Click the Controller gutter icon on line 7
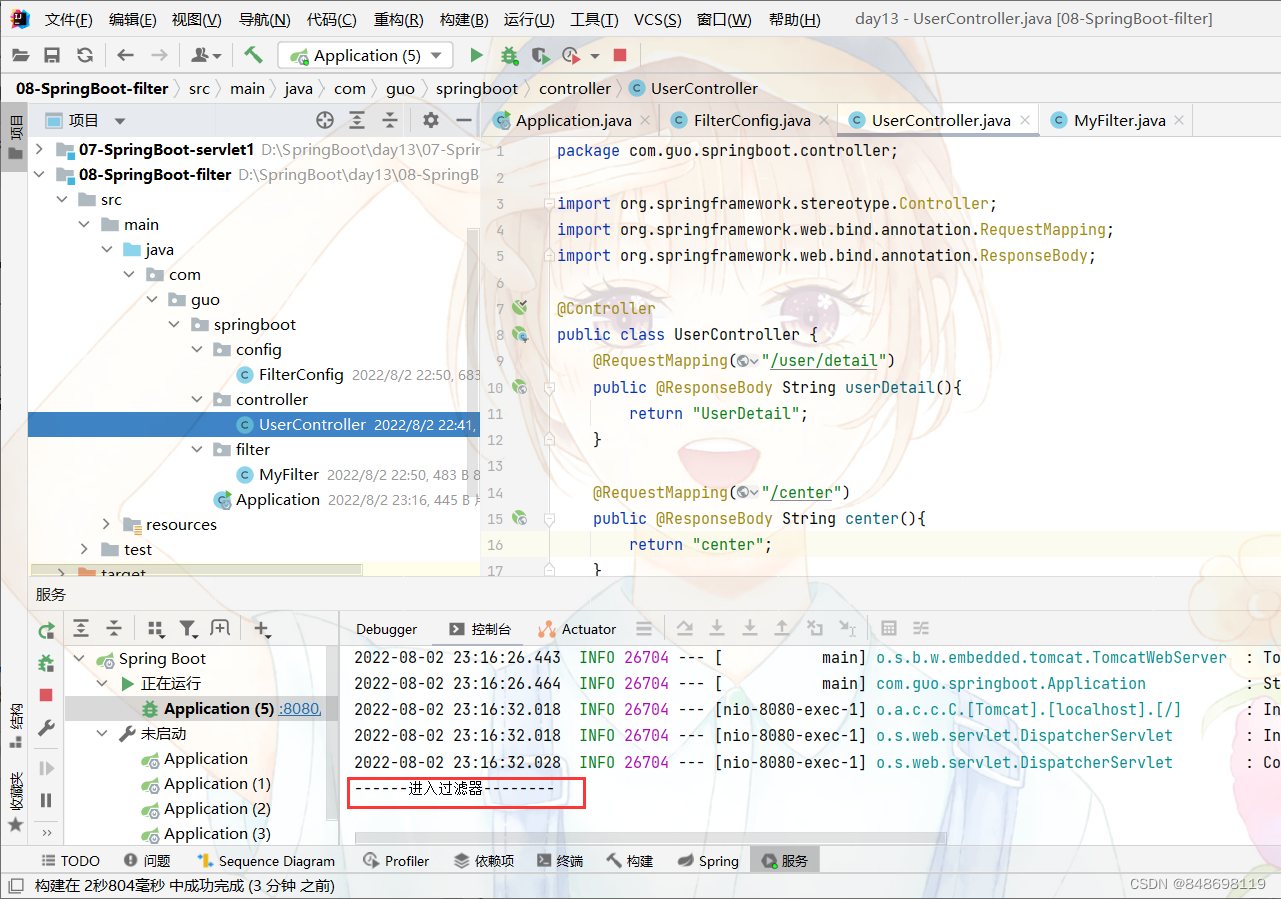Viewport: 1281px width, 899px height. 519,308
